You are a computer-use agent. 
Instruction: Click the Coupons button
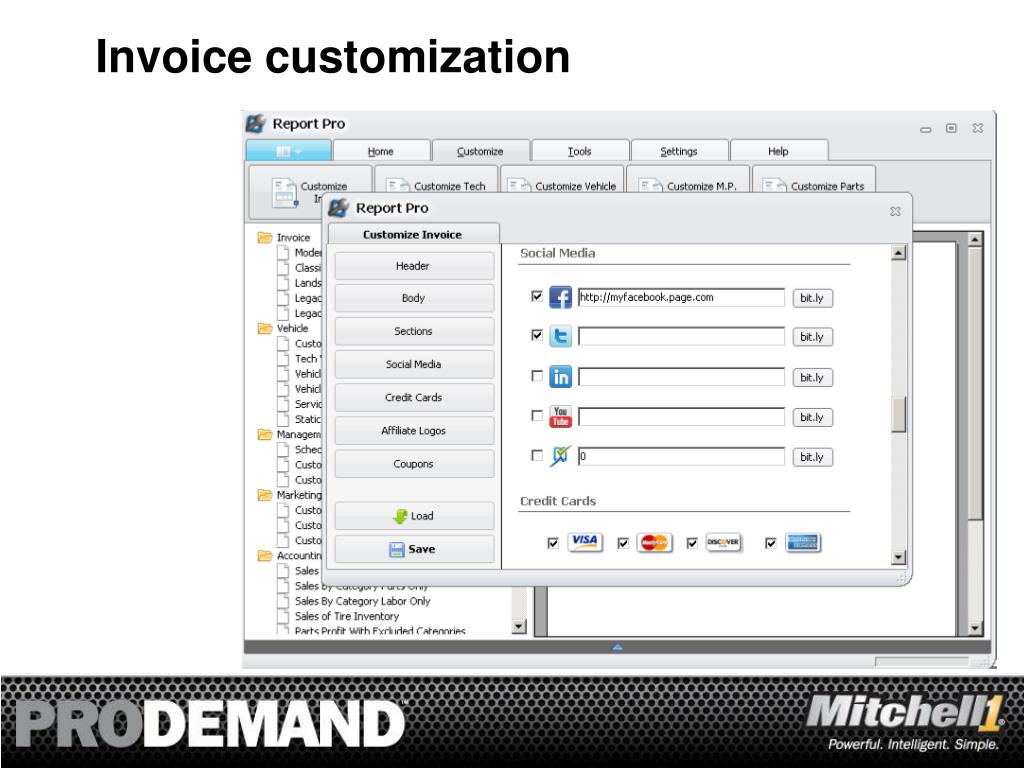tap(414, 464)
